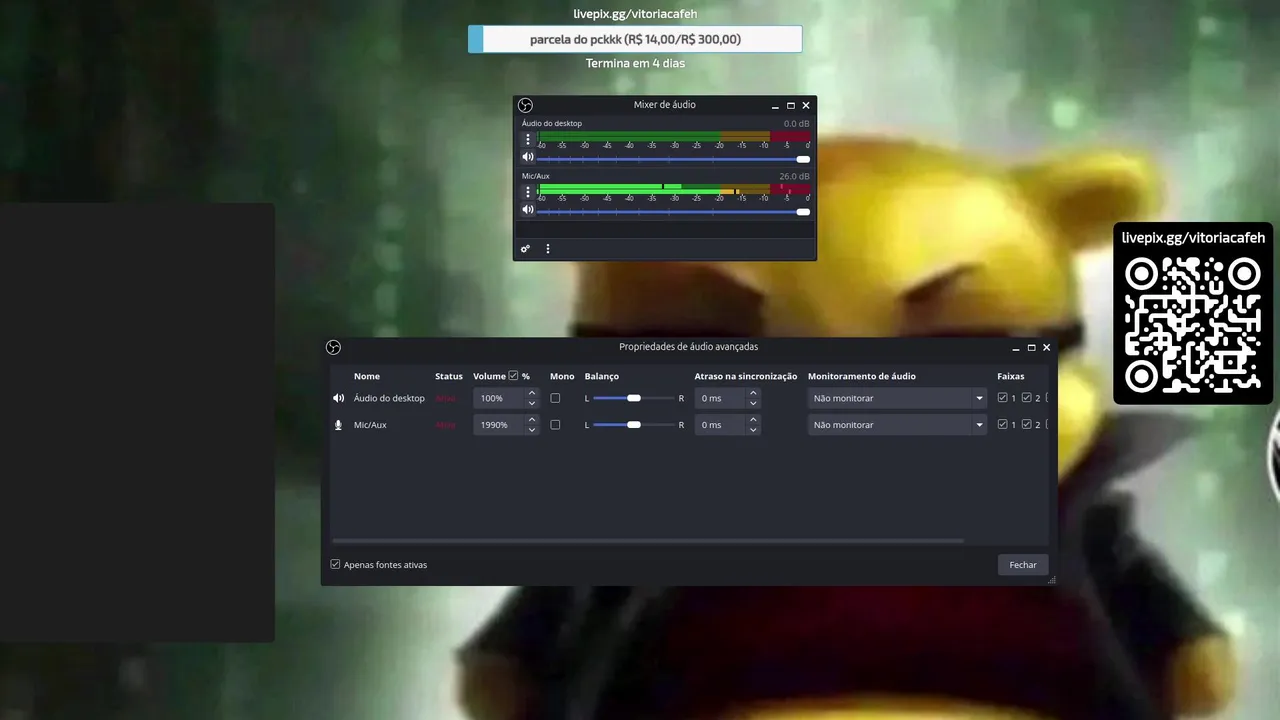
Task: Click the 0.0 dB level readout in the mixer
Action: 796,124
